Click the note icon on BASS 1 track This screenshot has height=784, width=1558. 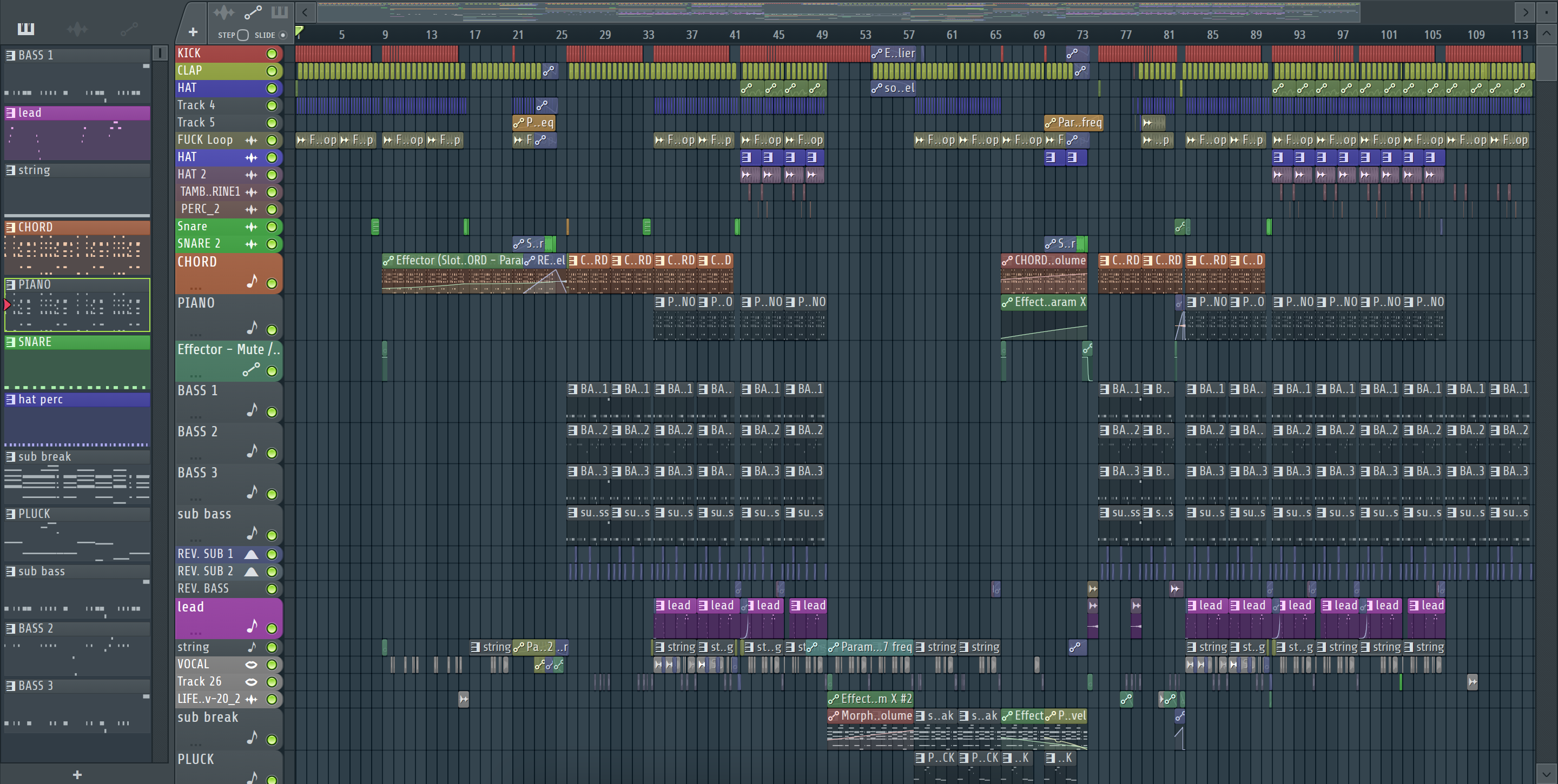(x=252, y=410)
